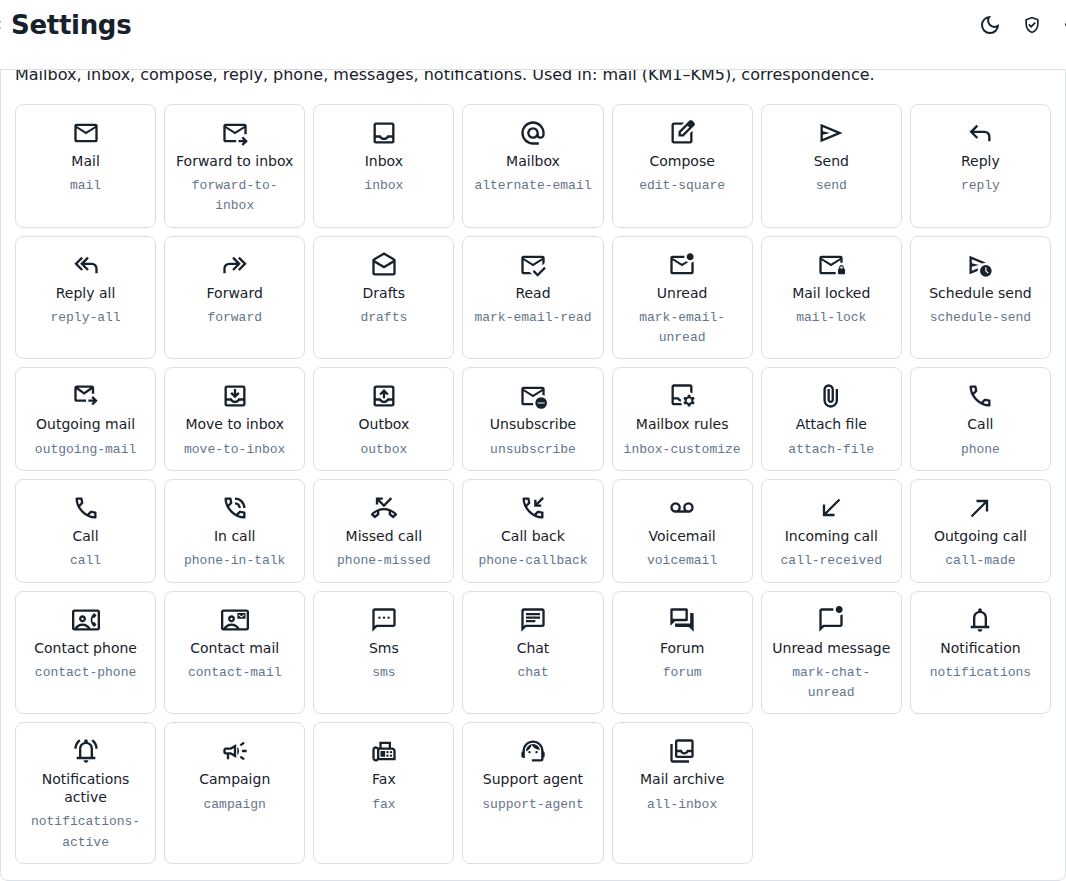Select the Send paper plane icon
Viewport: 1066px width, 881px height.
pos(831,133)
